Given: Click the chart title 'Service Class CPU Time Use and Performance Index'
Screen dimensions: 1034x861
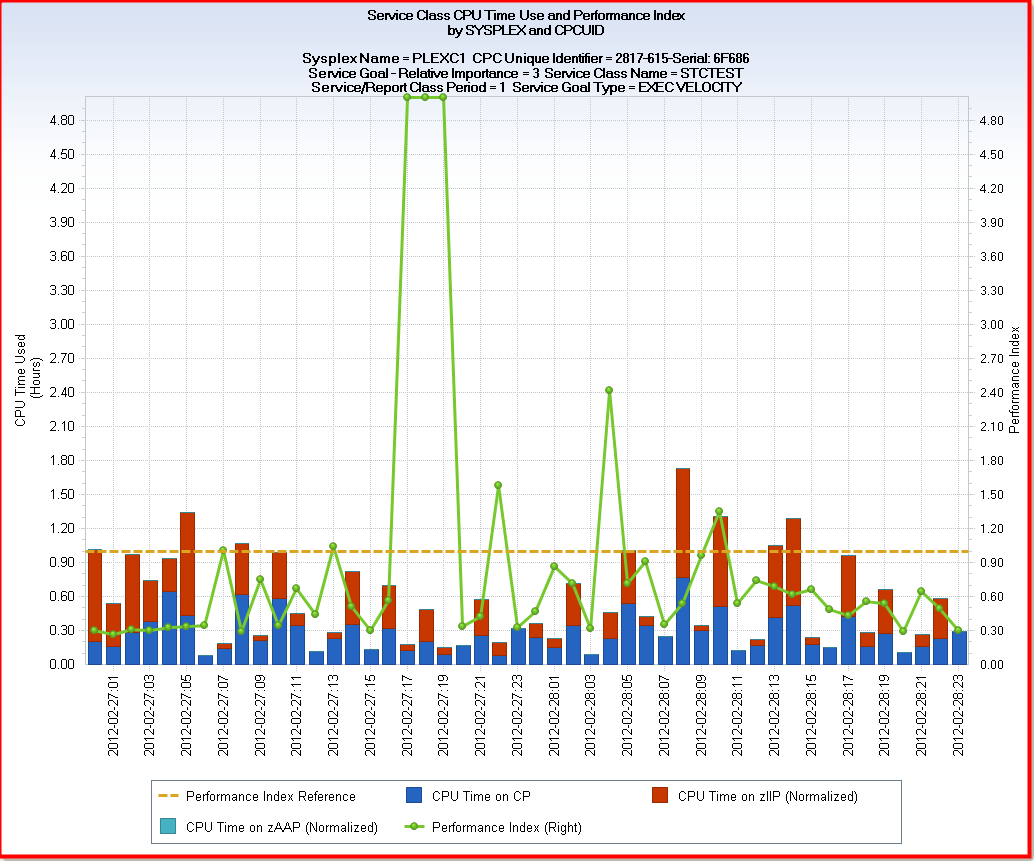Looking at the screenshot, I should point(526,15).
